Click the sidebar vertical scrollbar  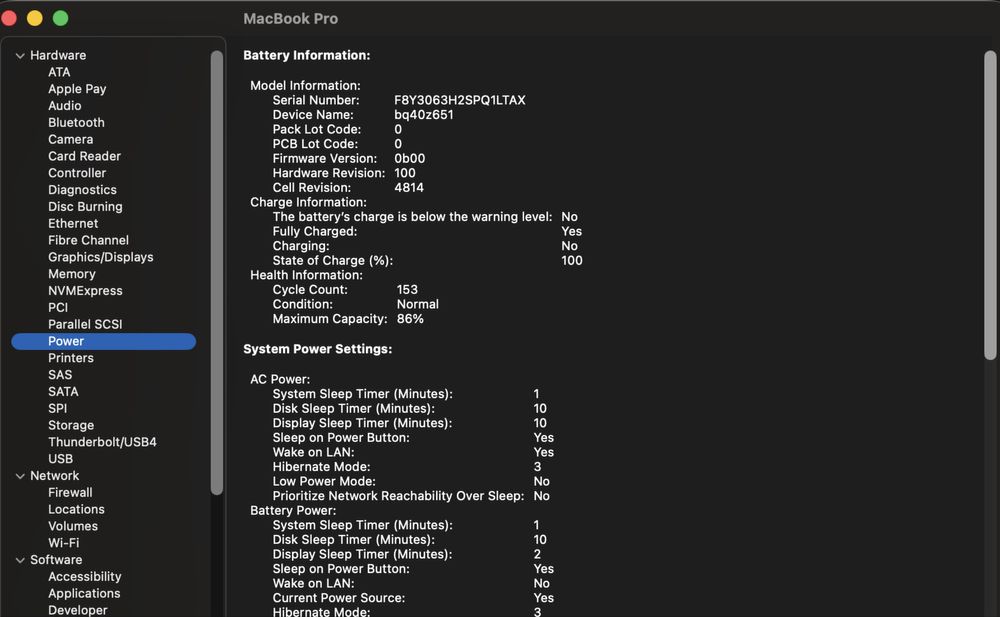tap(217, 270)
